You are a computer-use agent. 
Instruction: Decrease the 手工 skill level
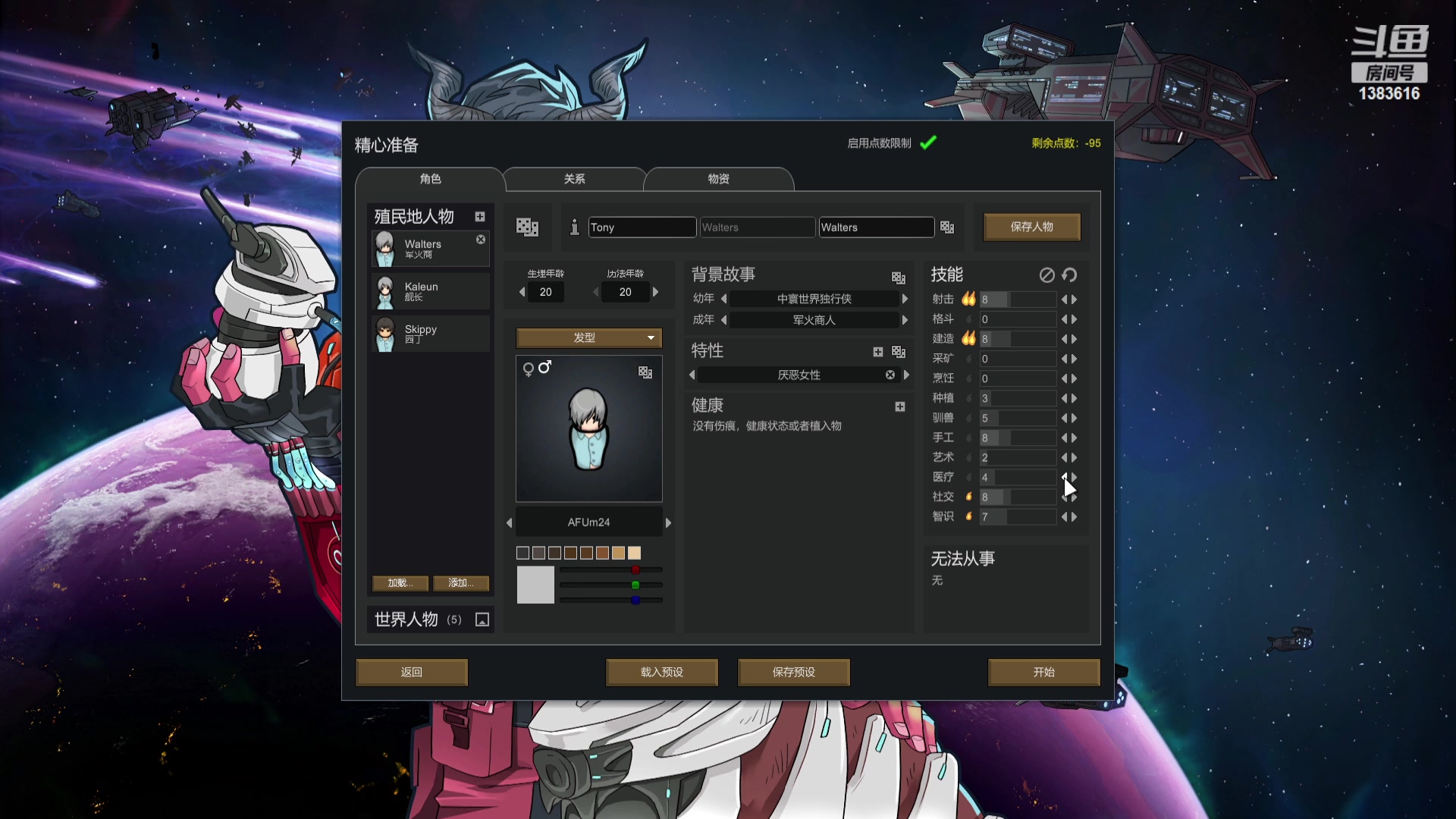tap(1064, 438)
